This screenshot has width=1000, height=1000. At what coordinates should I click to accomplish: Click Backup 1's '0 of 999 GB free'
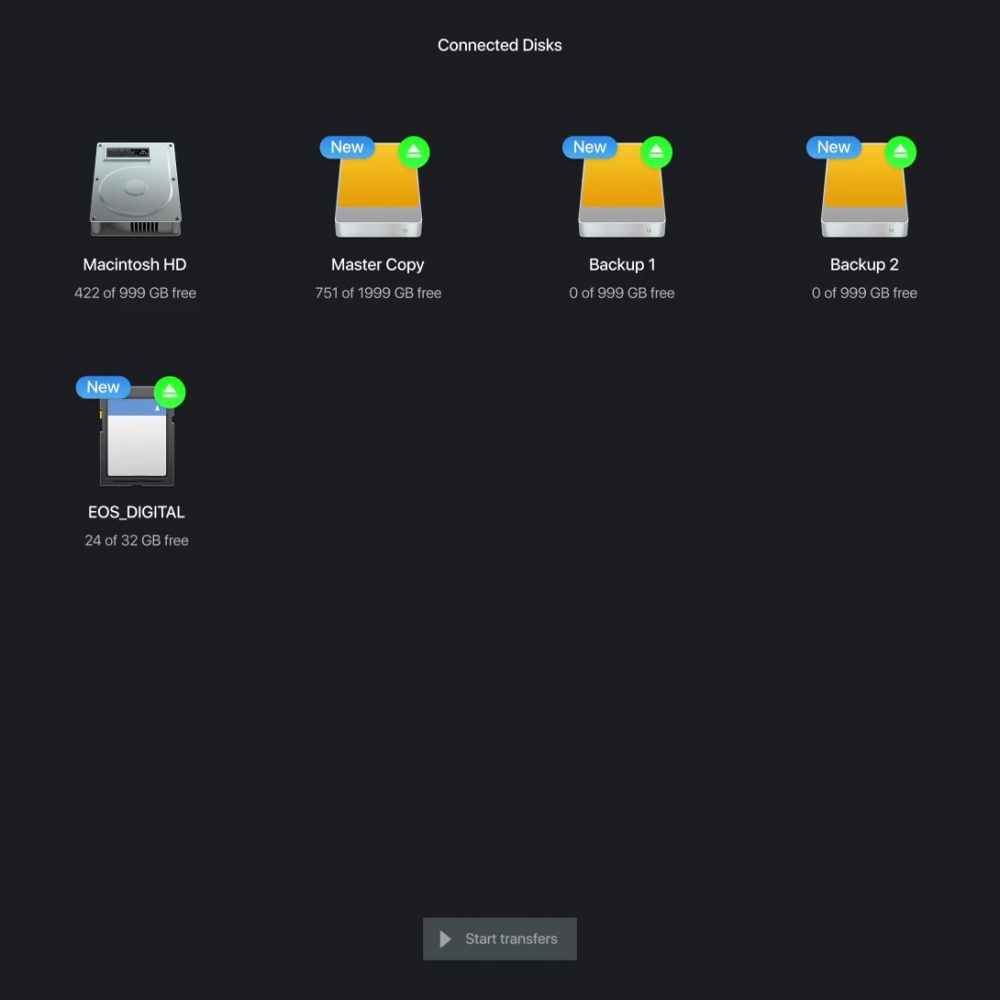[622, 293]
